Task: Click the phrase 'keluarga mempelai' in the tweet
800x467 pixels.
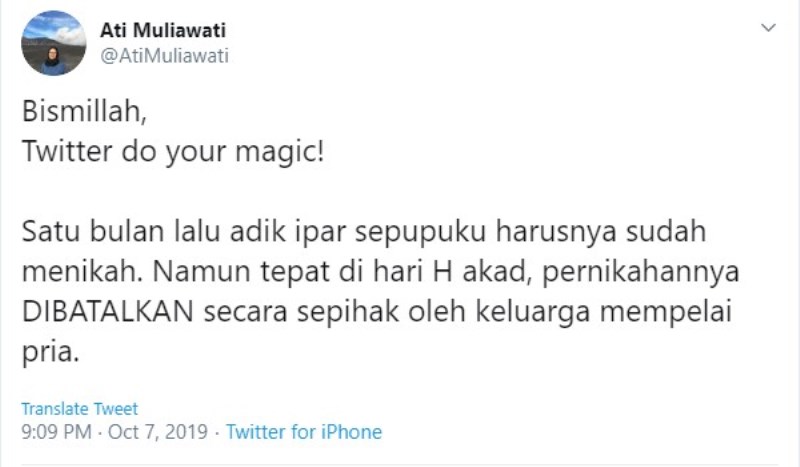Action: (604, 312)
